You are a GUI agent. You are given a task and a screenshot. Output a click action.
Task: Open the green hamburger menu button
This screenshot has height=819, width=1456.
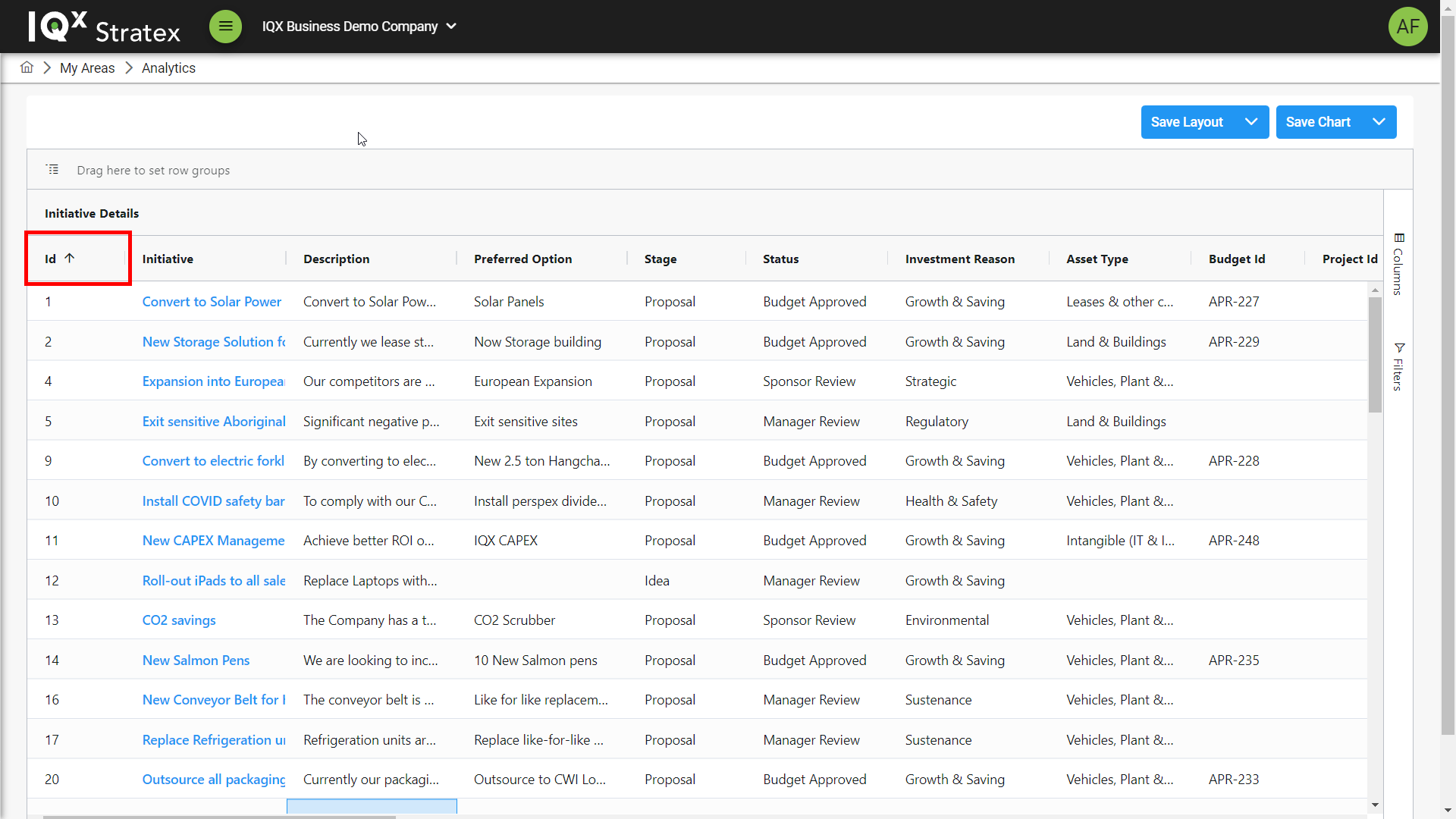(225, 27)
